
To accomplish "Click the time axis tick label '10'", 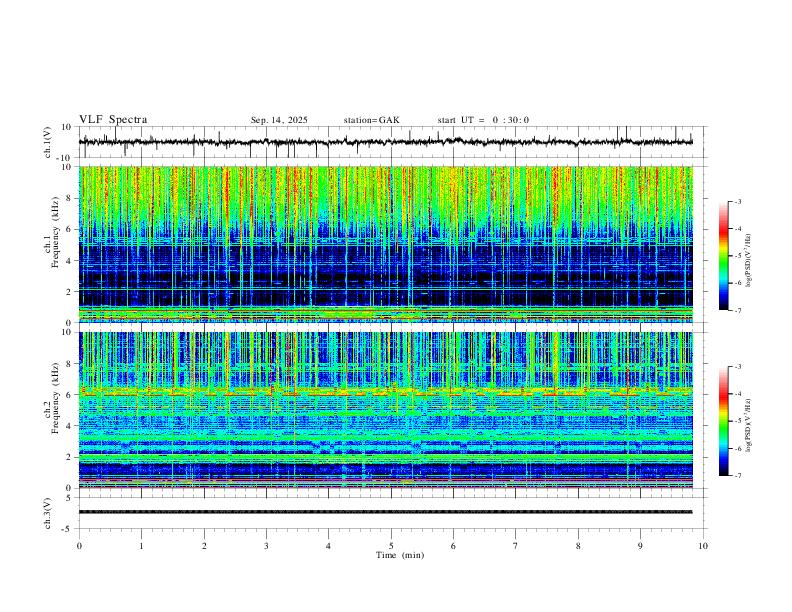I will click(x=703, y=546).
